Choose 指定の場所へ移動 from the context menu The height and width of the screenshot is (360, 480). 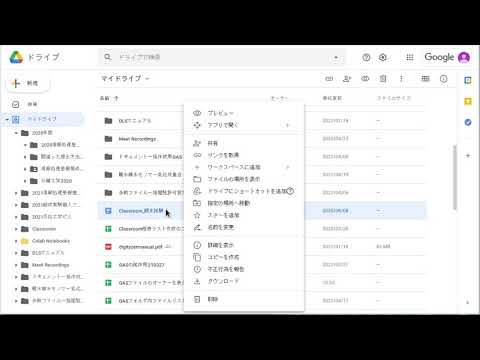point(244,203)
